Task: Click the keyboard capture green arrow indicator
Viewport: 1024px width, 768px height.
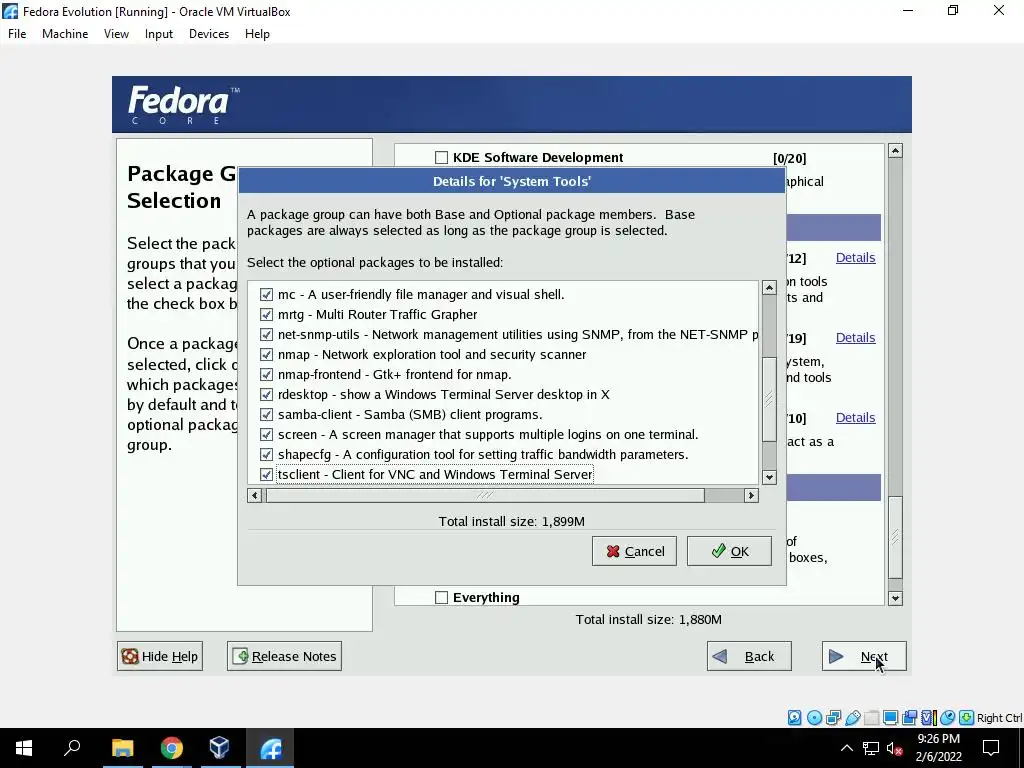Action: coord(967,718)
